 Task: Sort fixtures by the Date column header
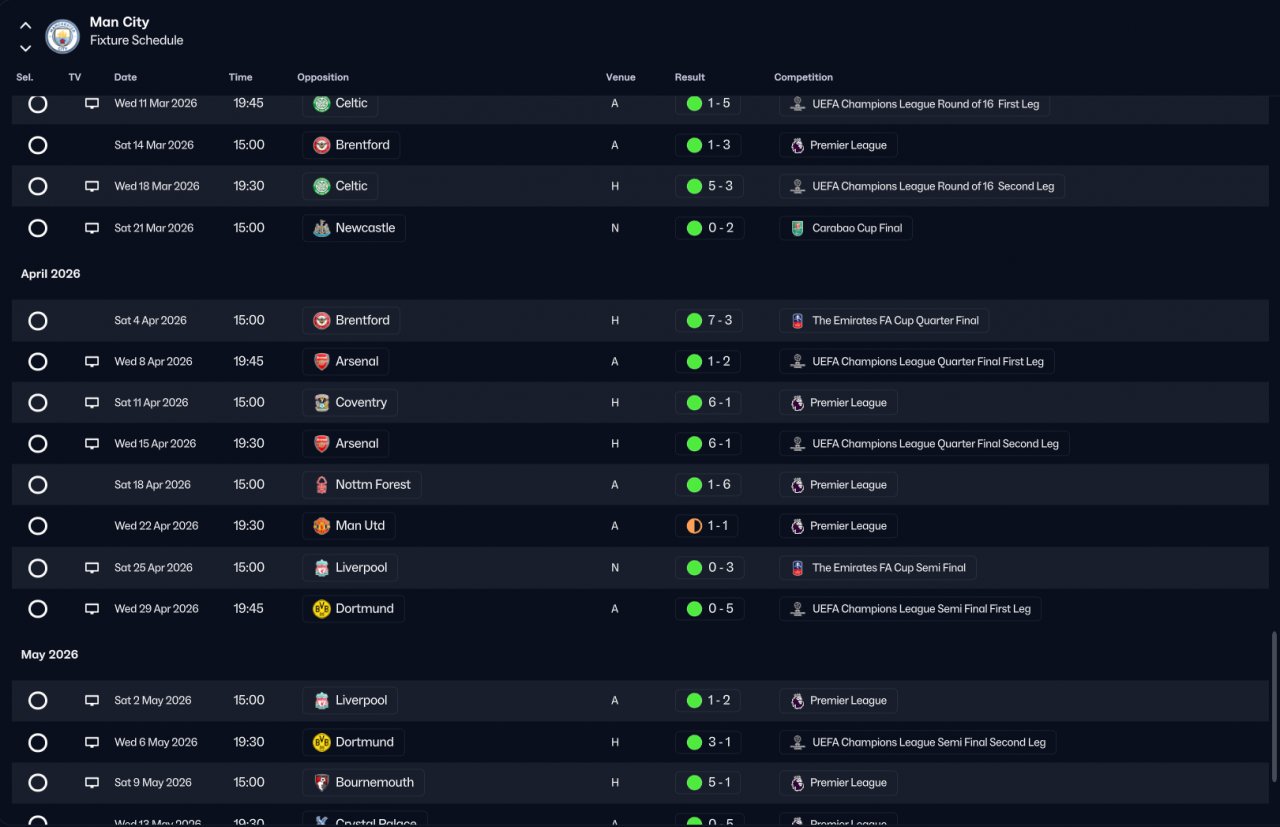tap(125, 77)
